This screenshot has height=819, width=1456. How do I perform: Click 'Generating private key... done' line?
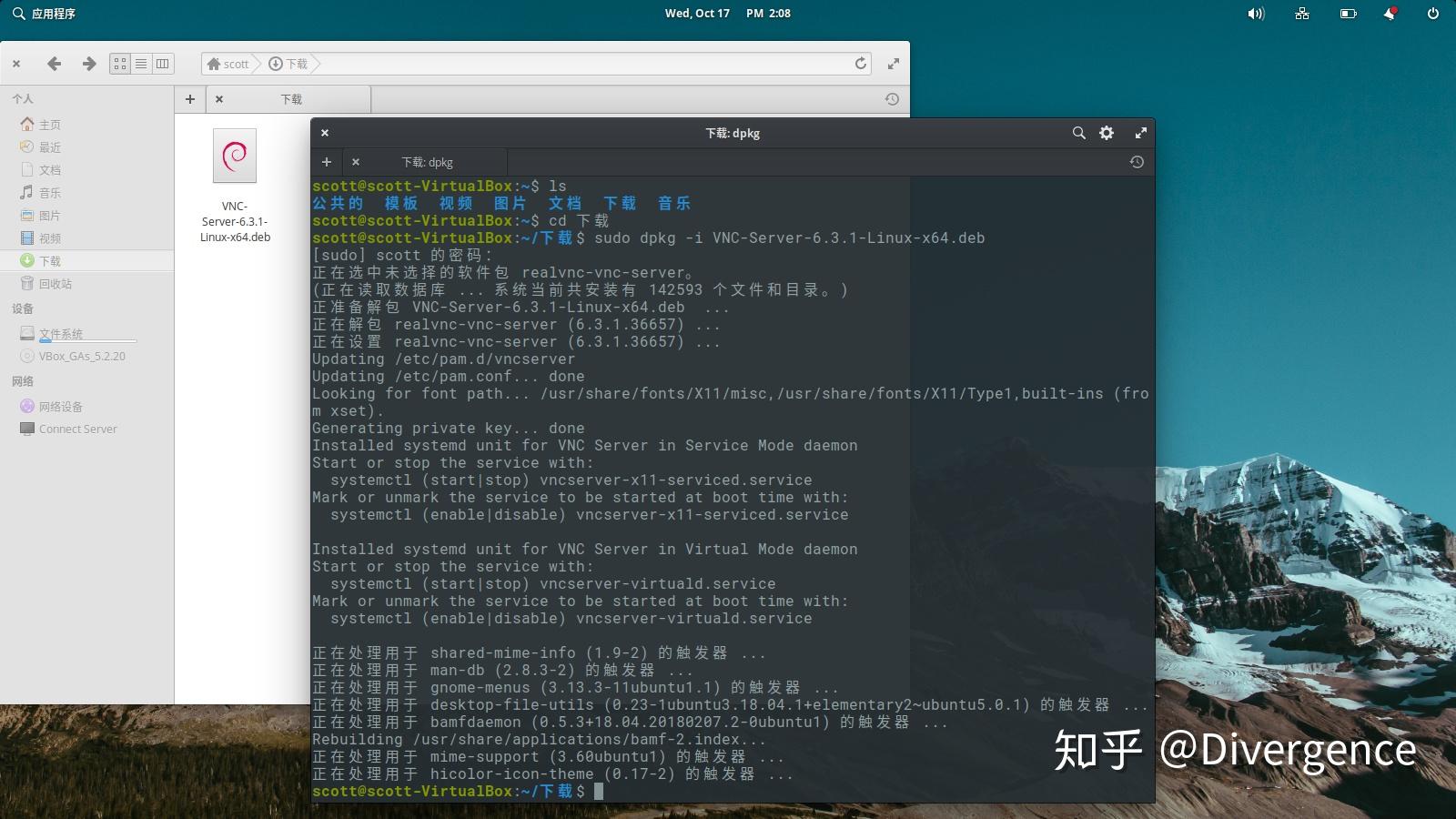[449, 428]
